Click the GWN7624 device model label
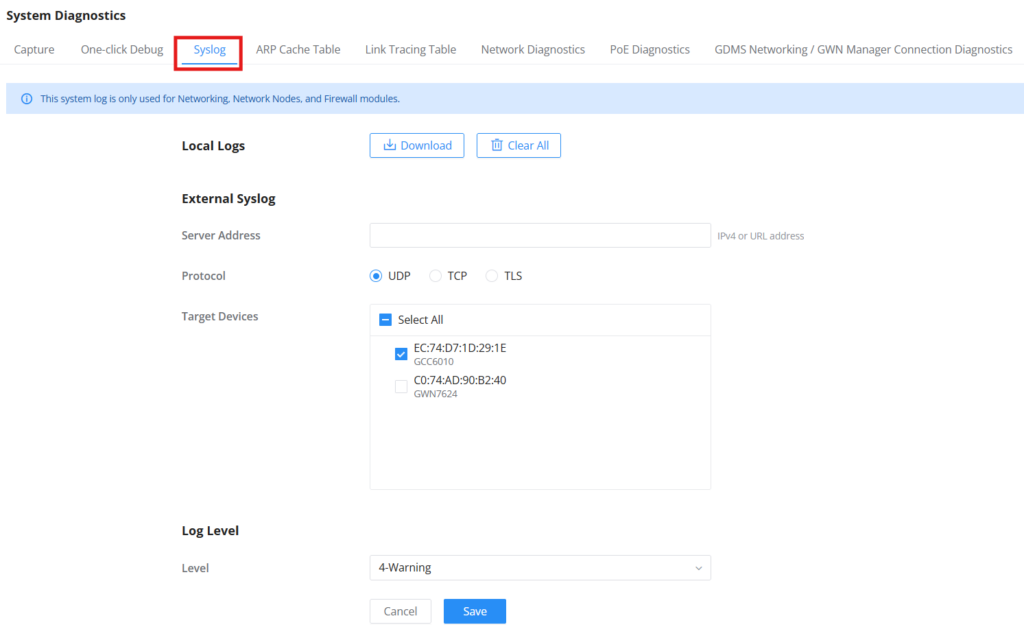 tap(436, 394)
